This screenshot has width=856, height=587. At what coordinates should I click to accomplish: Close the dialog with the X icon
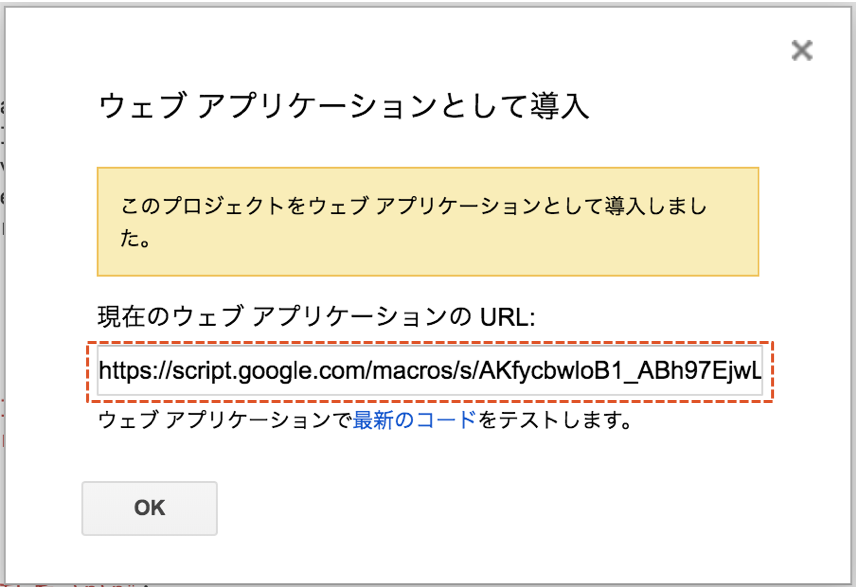click(x=801, y=51)
